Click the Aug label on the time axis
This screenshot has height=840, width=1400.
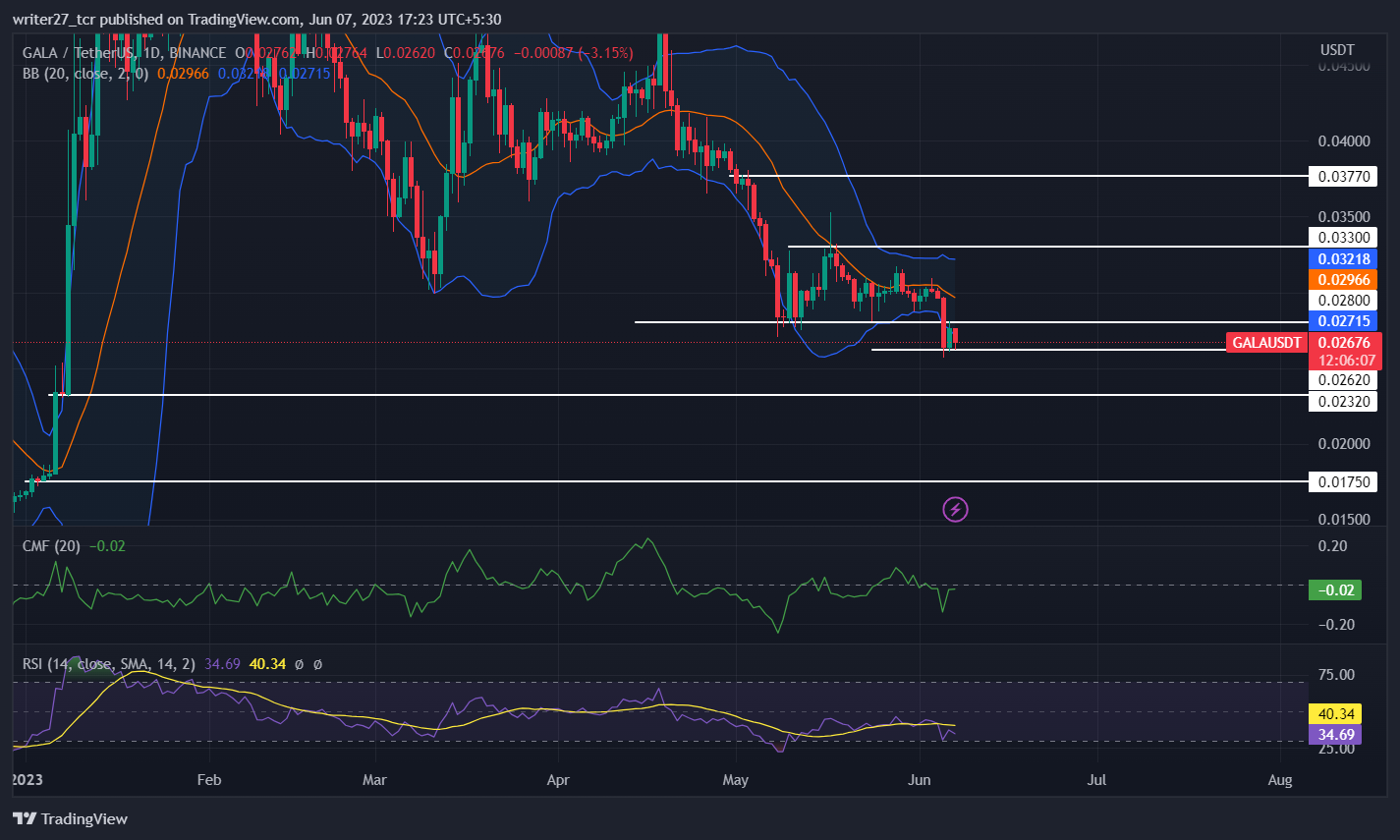[1280, 780]
